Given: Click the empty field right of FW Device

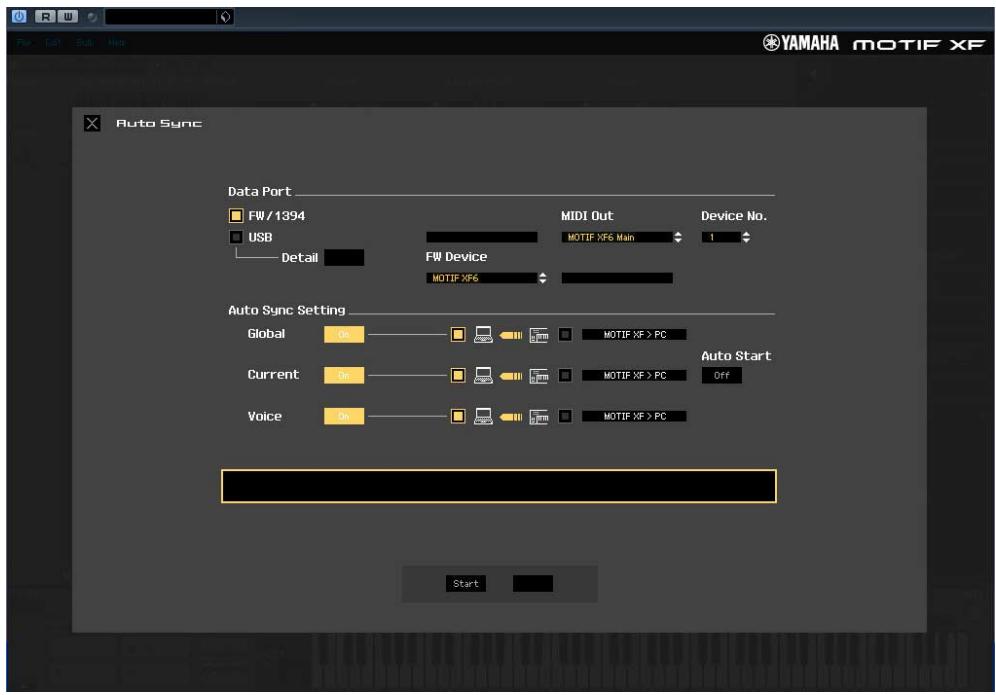Looking at the screenshot, I should [617, 278].
